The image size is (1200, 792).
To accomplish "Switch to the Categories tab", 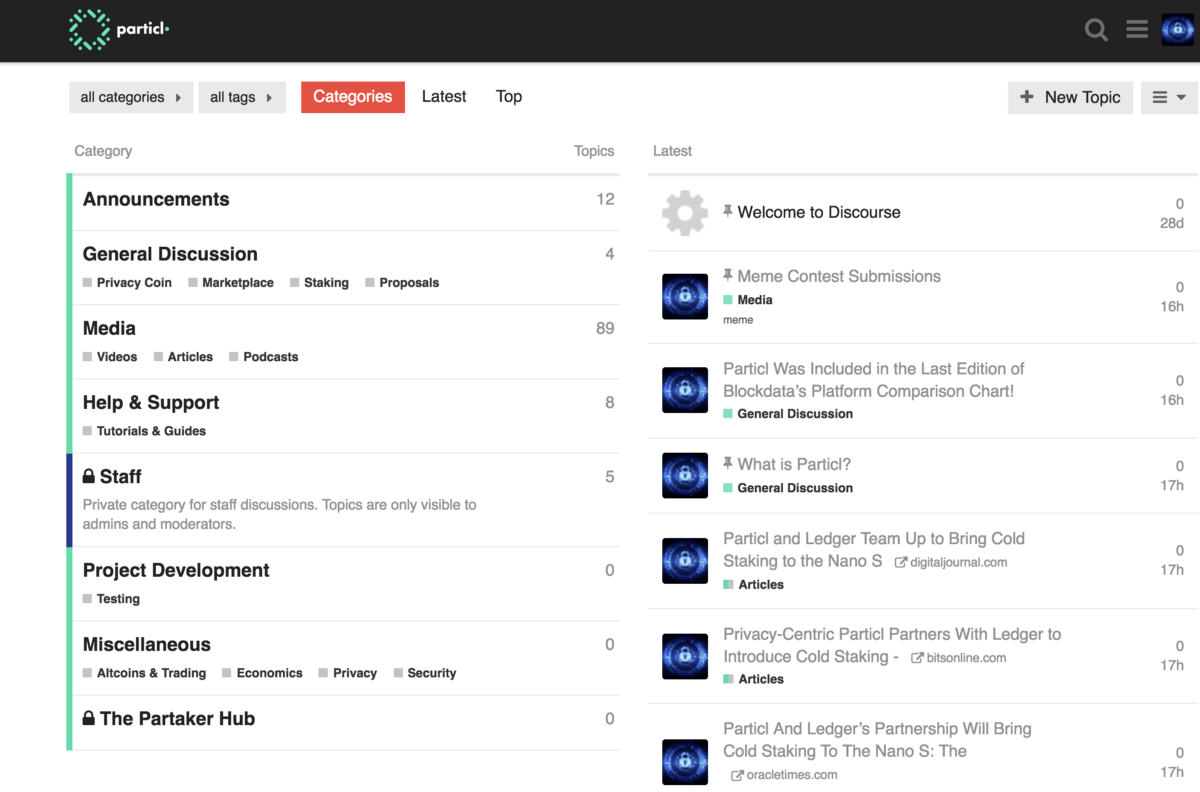I will click(353, 97).
